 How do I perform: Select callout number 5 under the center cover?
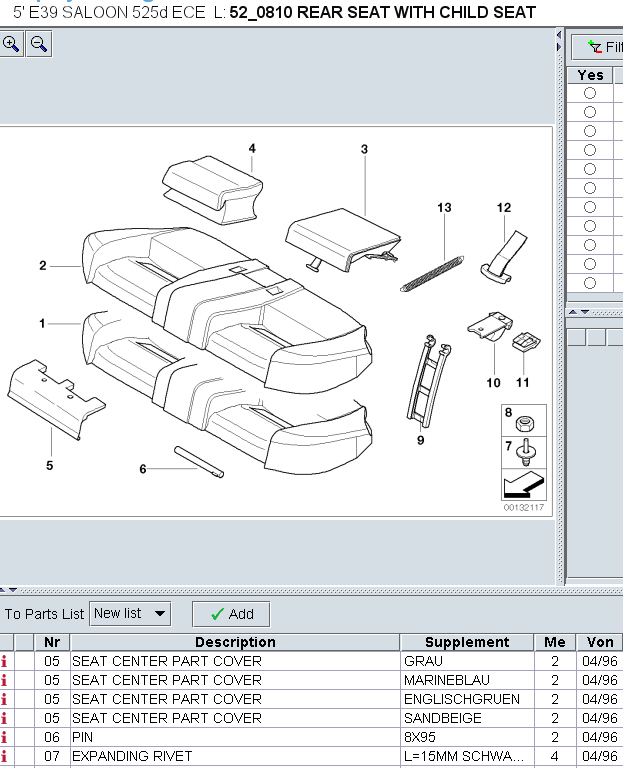tap(49, 466)
